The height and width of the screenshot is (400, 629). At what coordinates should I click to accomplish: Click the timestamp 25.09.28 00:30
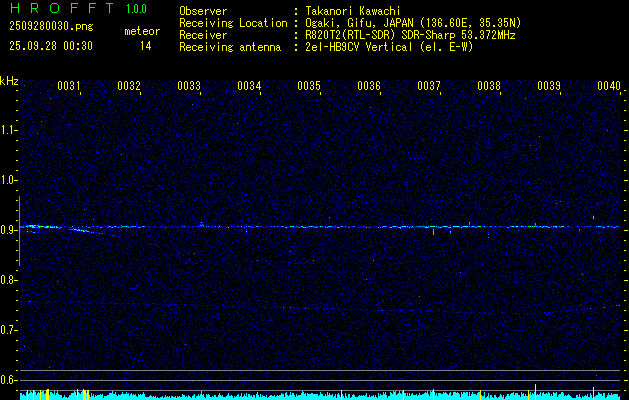pyautogui.click(x=51, y=46)
